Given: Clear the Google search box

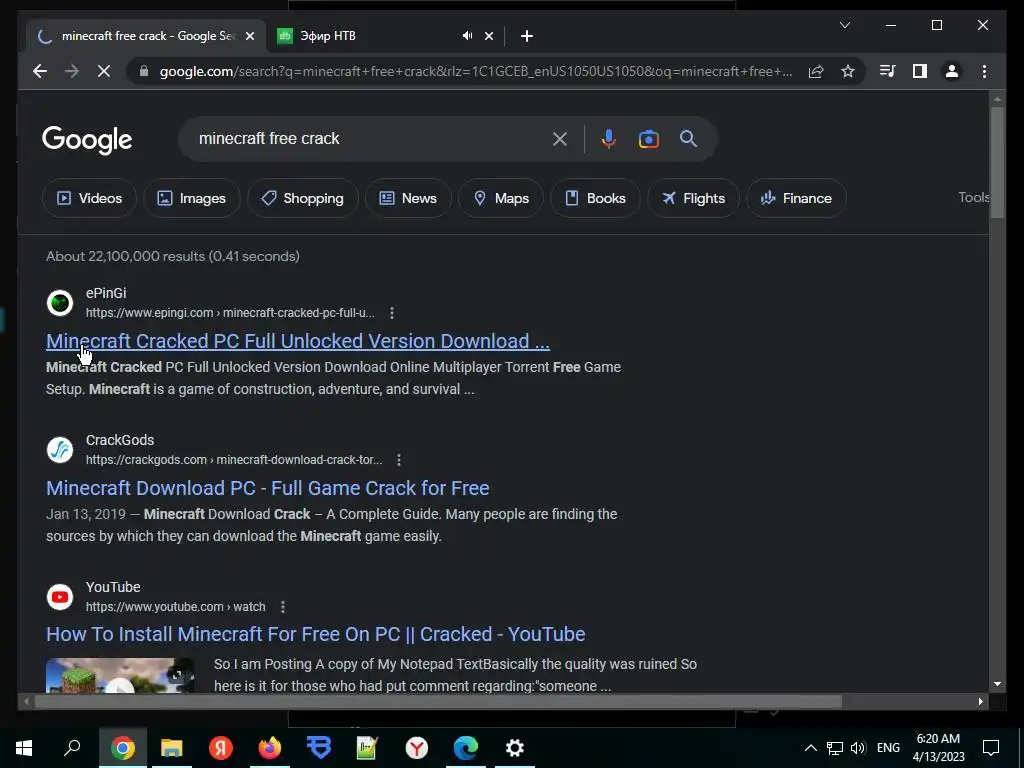Looking at the screenshot, I should [560, 139].
